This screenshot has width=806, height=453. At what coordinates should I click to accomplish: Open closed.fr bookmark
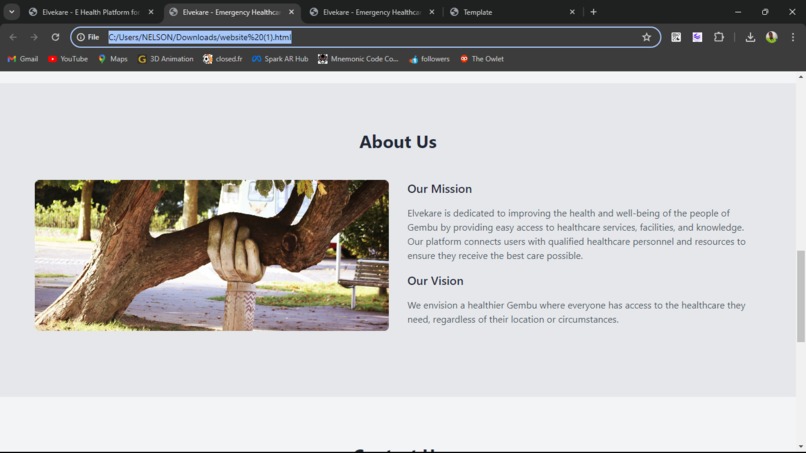tap(223, 59)
